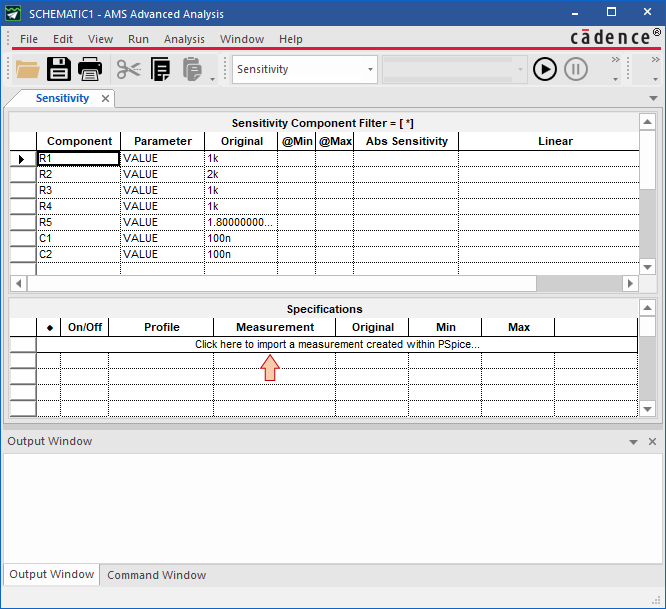Open the Analysis menu
666x609 pixels.
pyautogui.click(x=184, y=39)
